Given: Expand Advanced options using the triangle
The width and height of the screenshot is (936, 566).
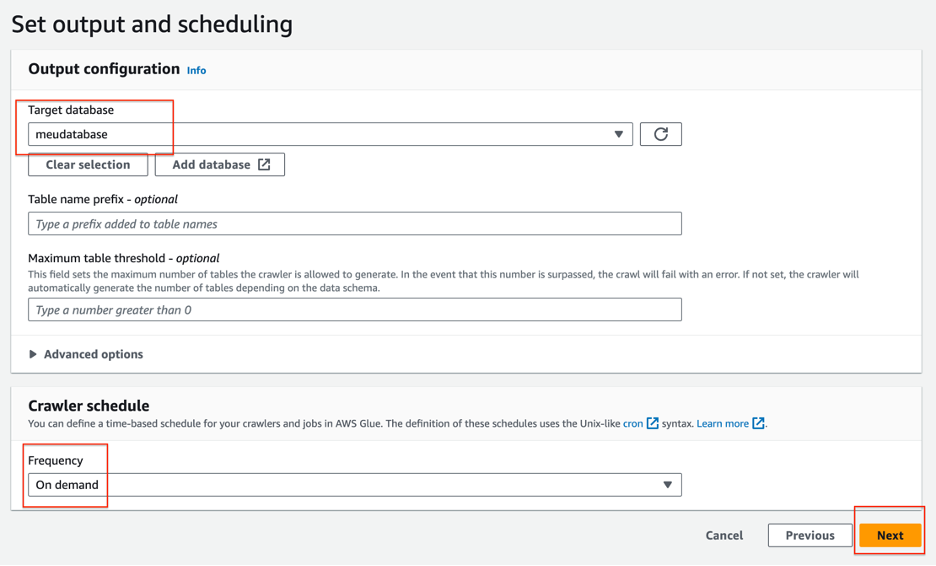Looking at the screenshot, I should pos(33,354).
